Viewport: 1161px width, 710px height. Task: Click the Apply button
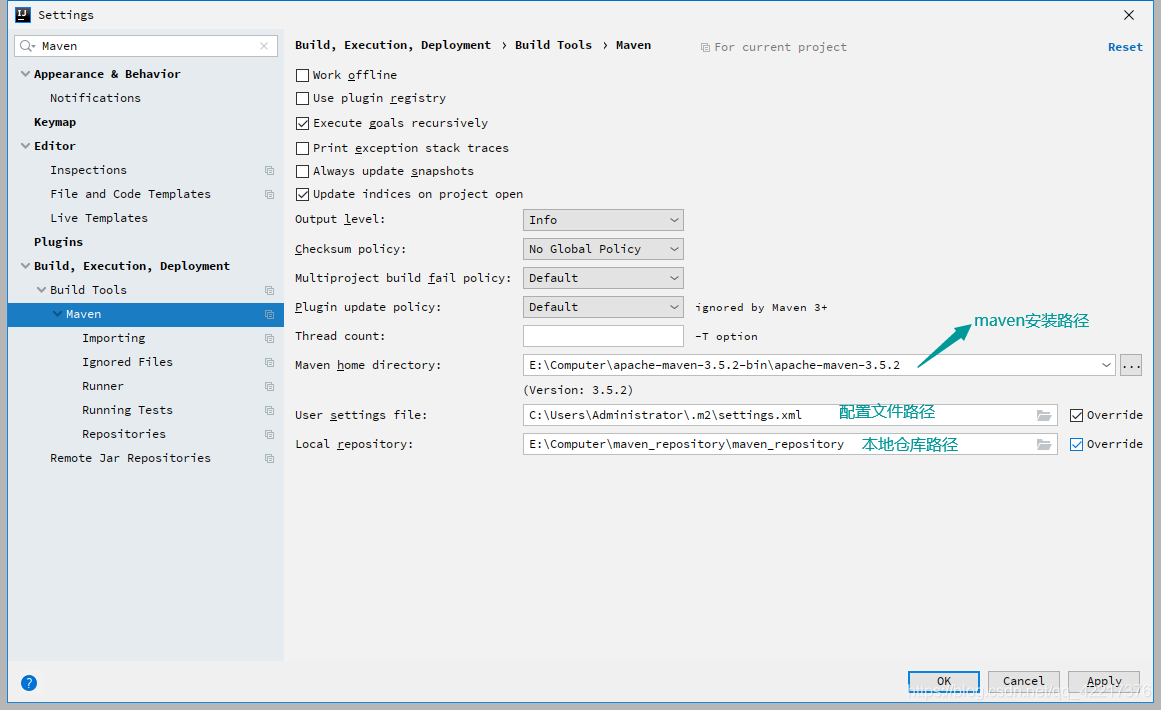[x=1104, y=681]
